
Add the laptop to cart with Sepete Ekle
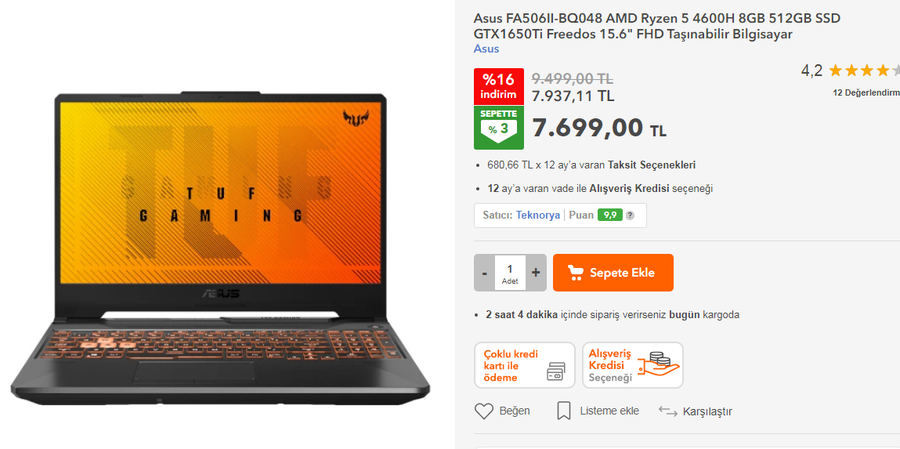click(613, 273)
